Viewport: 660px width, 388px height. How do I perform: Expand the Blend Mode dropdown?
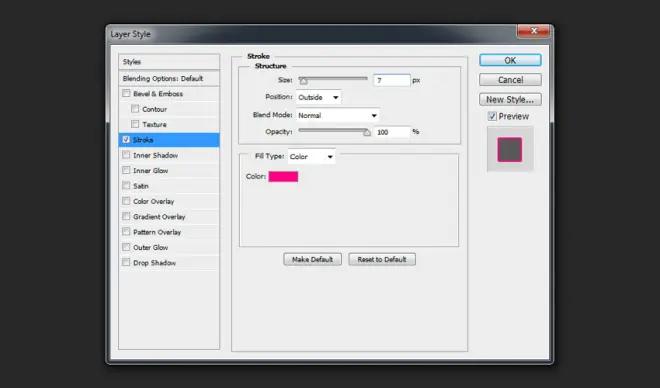(338, 115)
